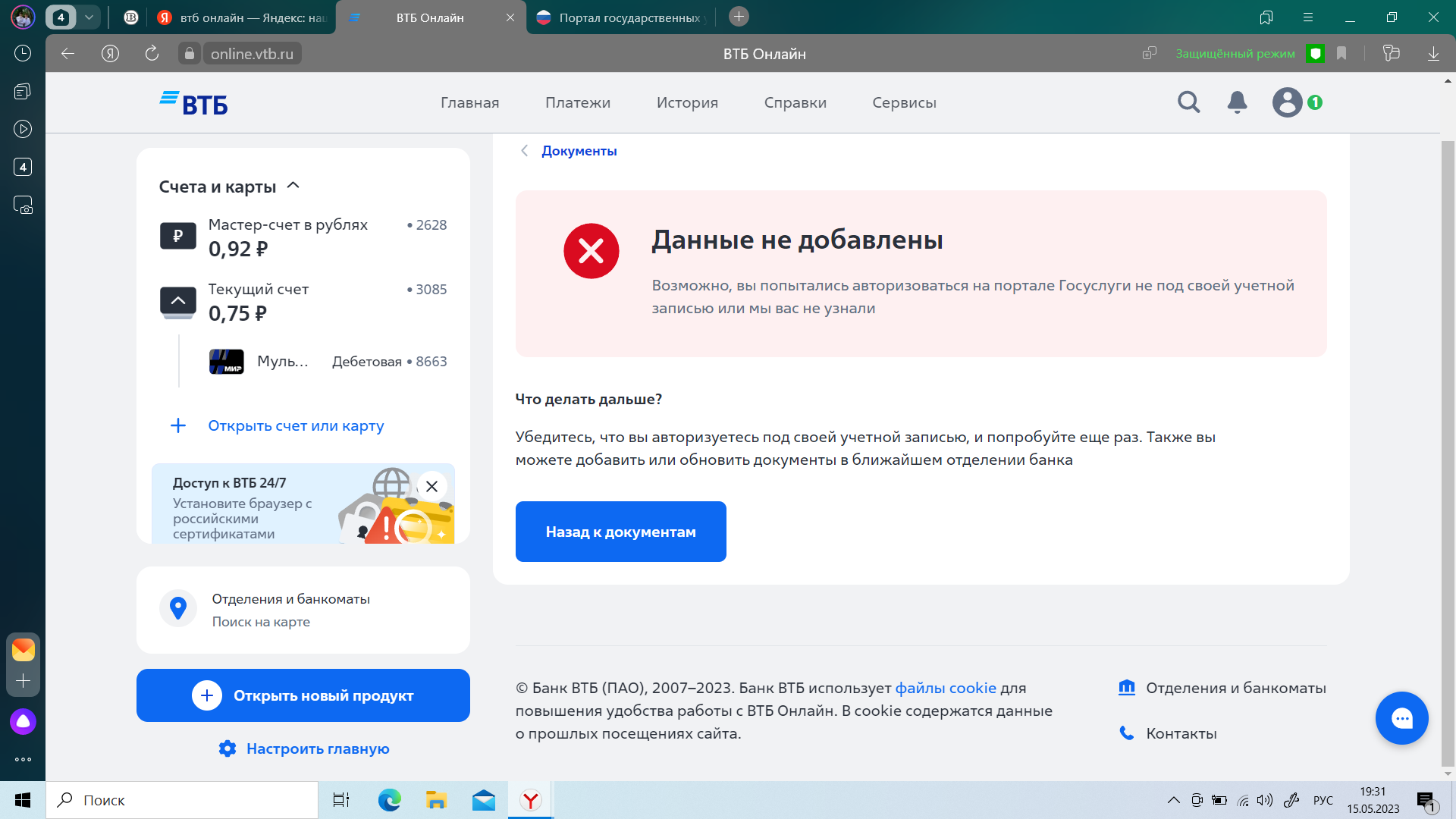Open the user profile avatar icon

click(x=1287, y=102)
